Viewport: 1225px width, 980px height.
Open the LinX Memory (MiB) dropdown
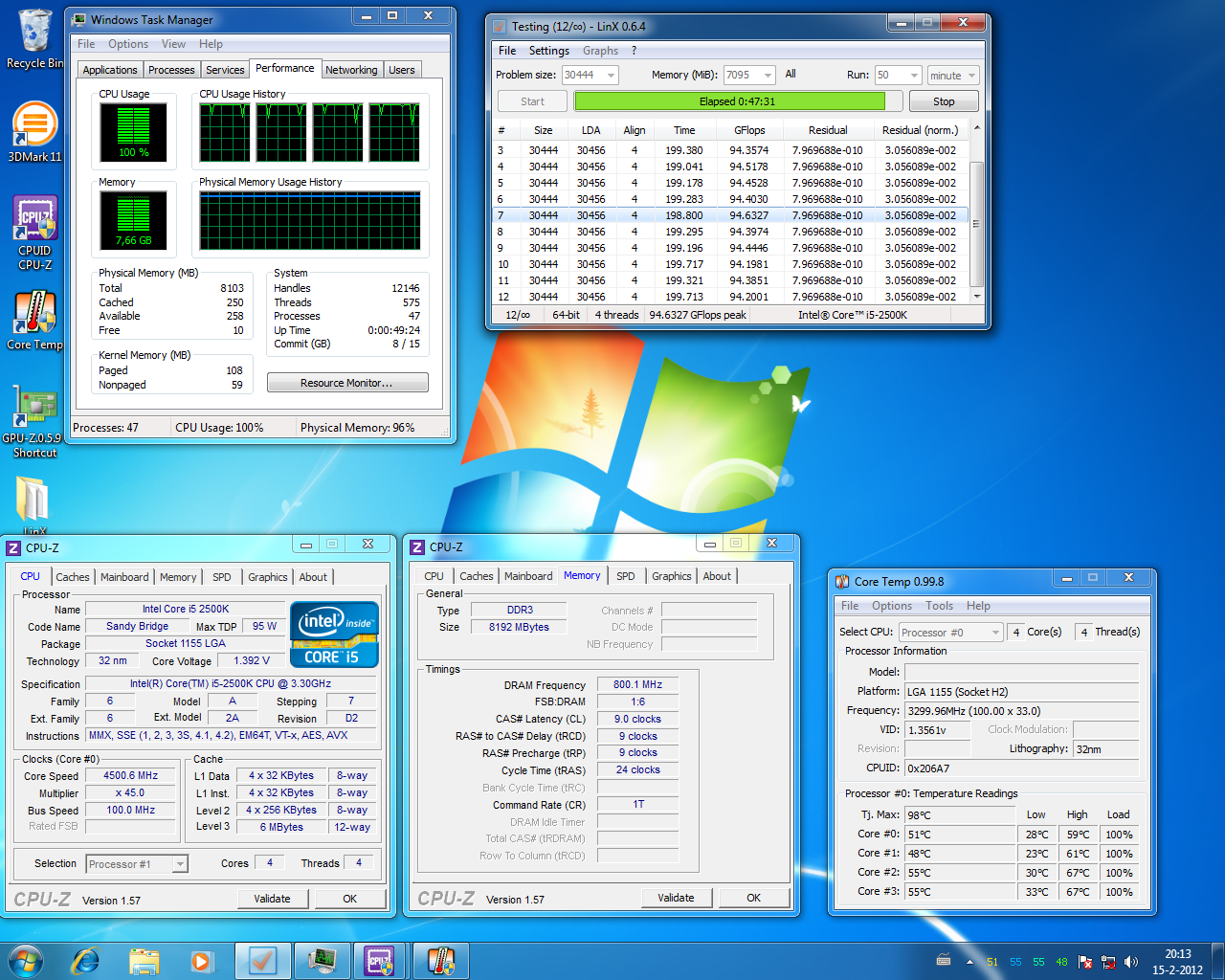click(x=768, y=75)
